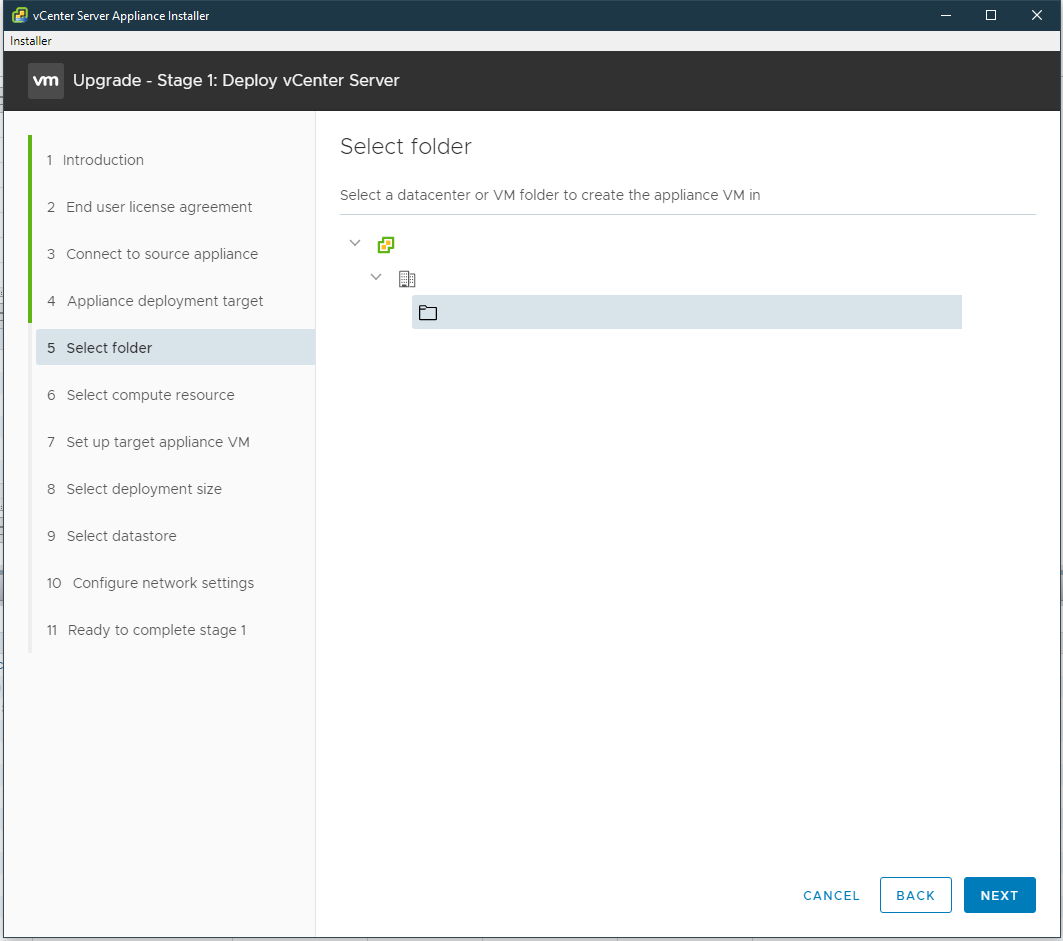
Task: Click the datacenter building icon in tree
Action: (407, 278)
